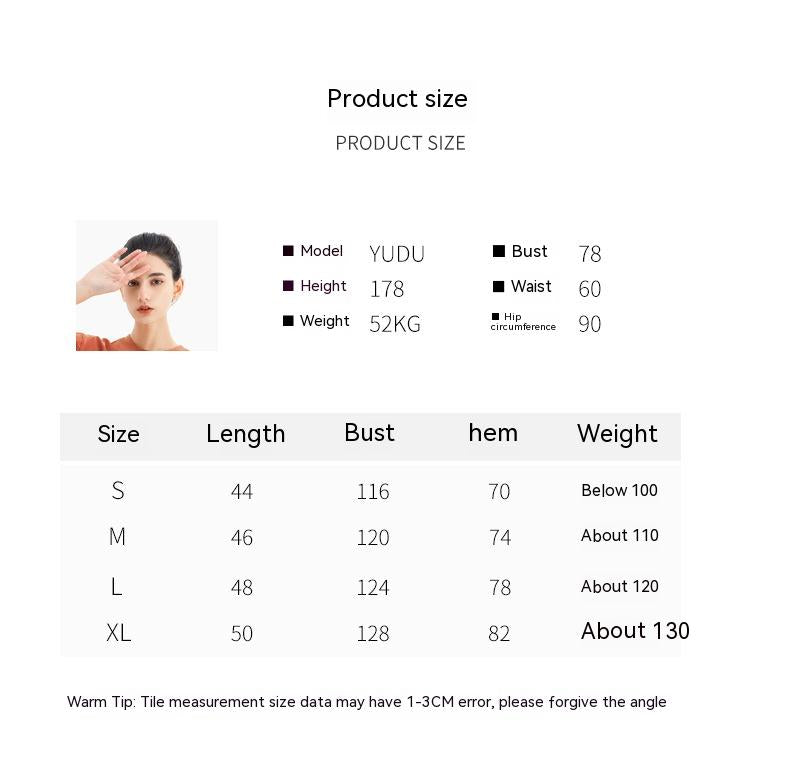Click the hem column header
This screenshot has height=774, width=800.
(493, 433)
